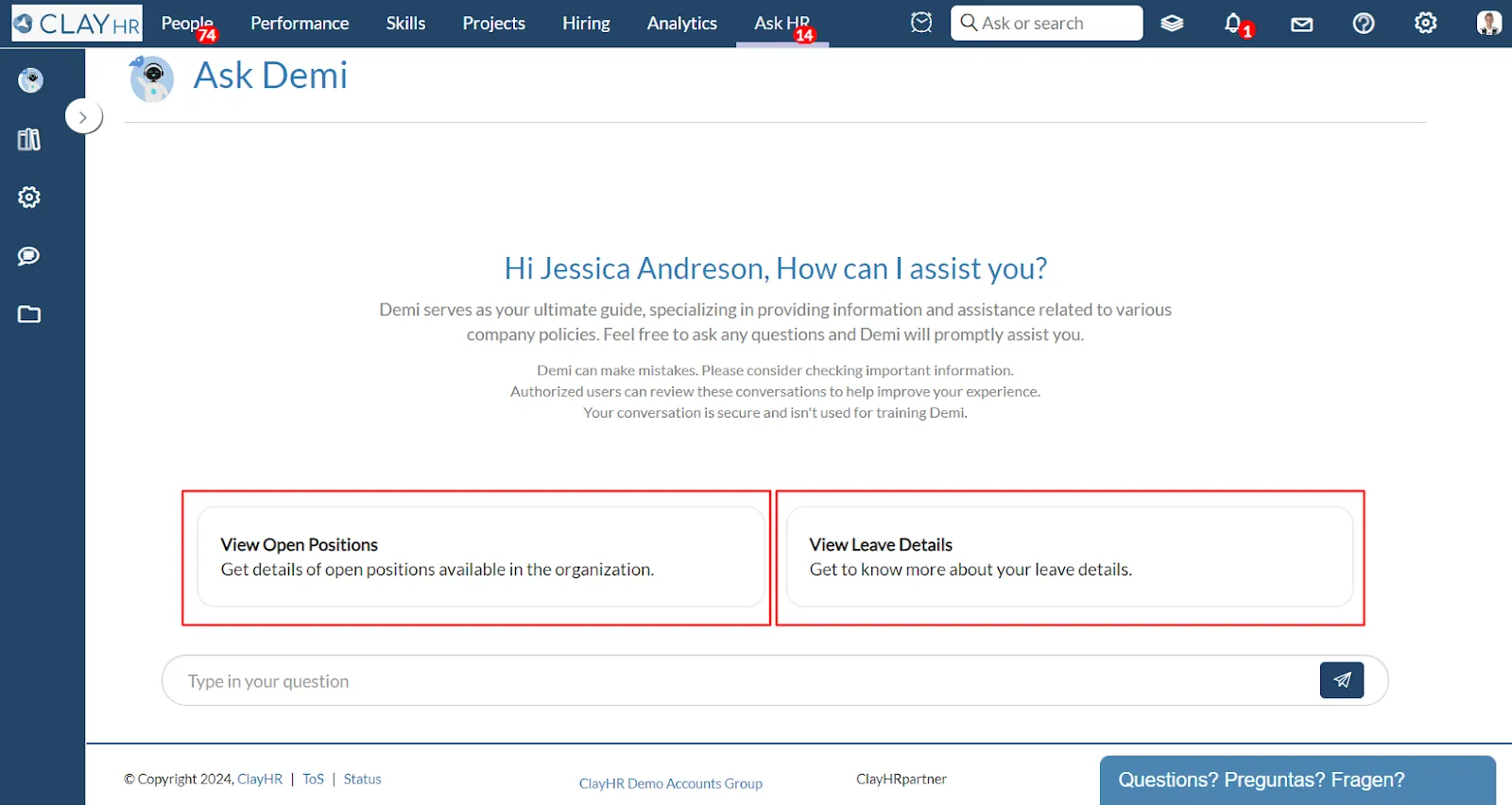Open the sidebar settings gear icon
1512x805 pixels.
[x=29, y=197]
